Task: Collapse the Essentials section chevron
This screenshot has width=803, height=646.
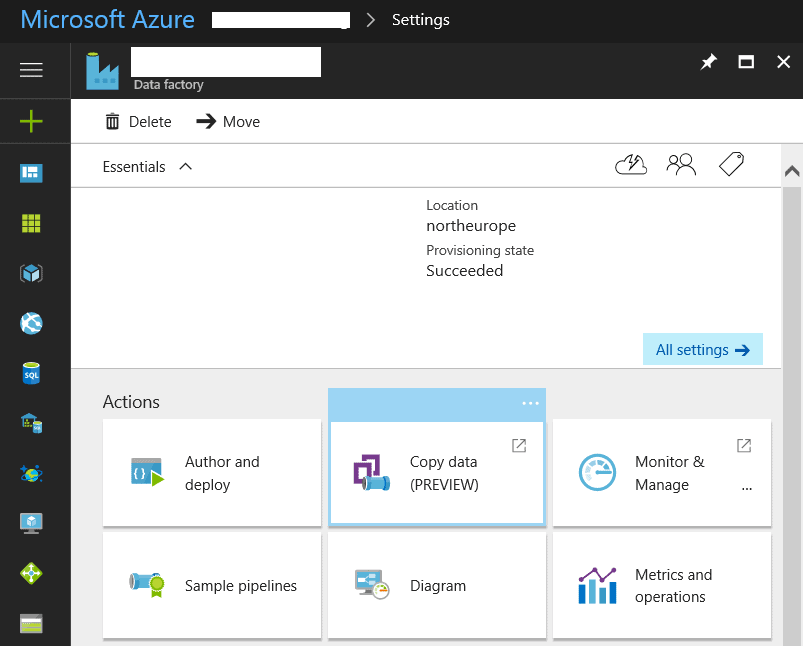Action: coord(186,166)
